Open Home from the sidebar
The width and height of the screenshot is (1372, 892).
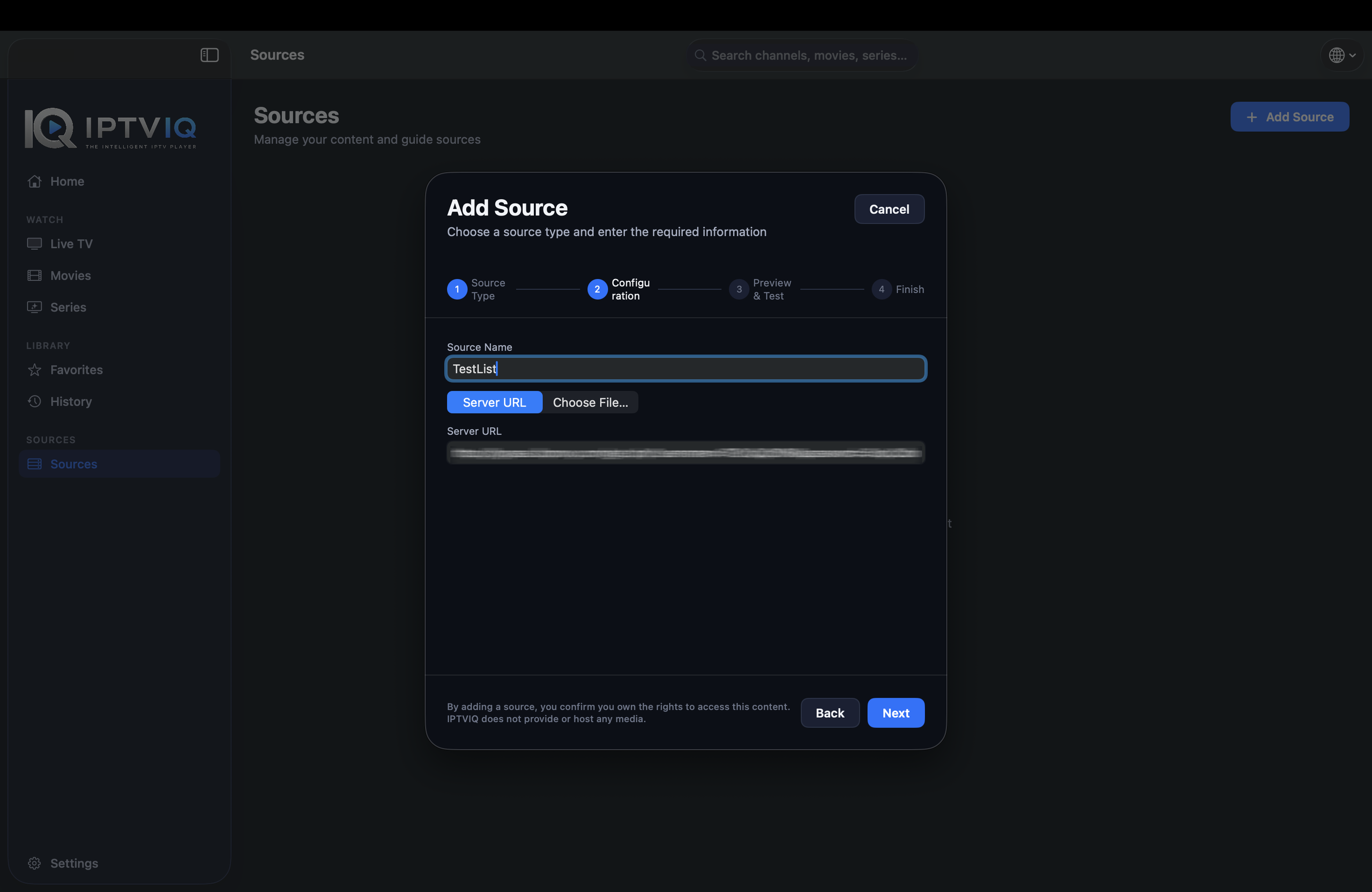pyautogui.click(x=120, y=182)
